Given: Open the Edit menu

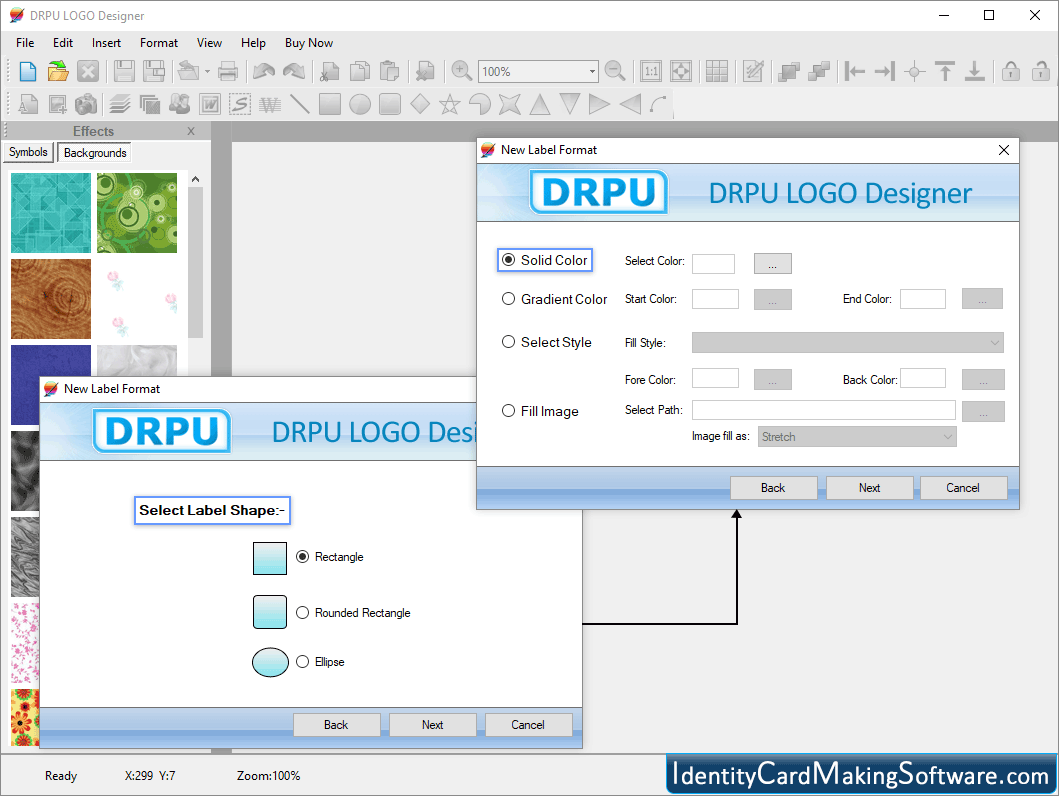Looking at the screenshot, I should (63, 43).
